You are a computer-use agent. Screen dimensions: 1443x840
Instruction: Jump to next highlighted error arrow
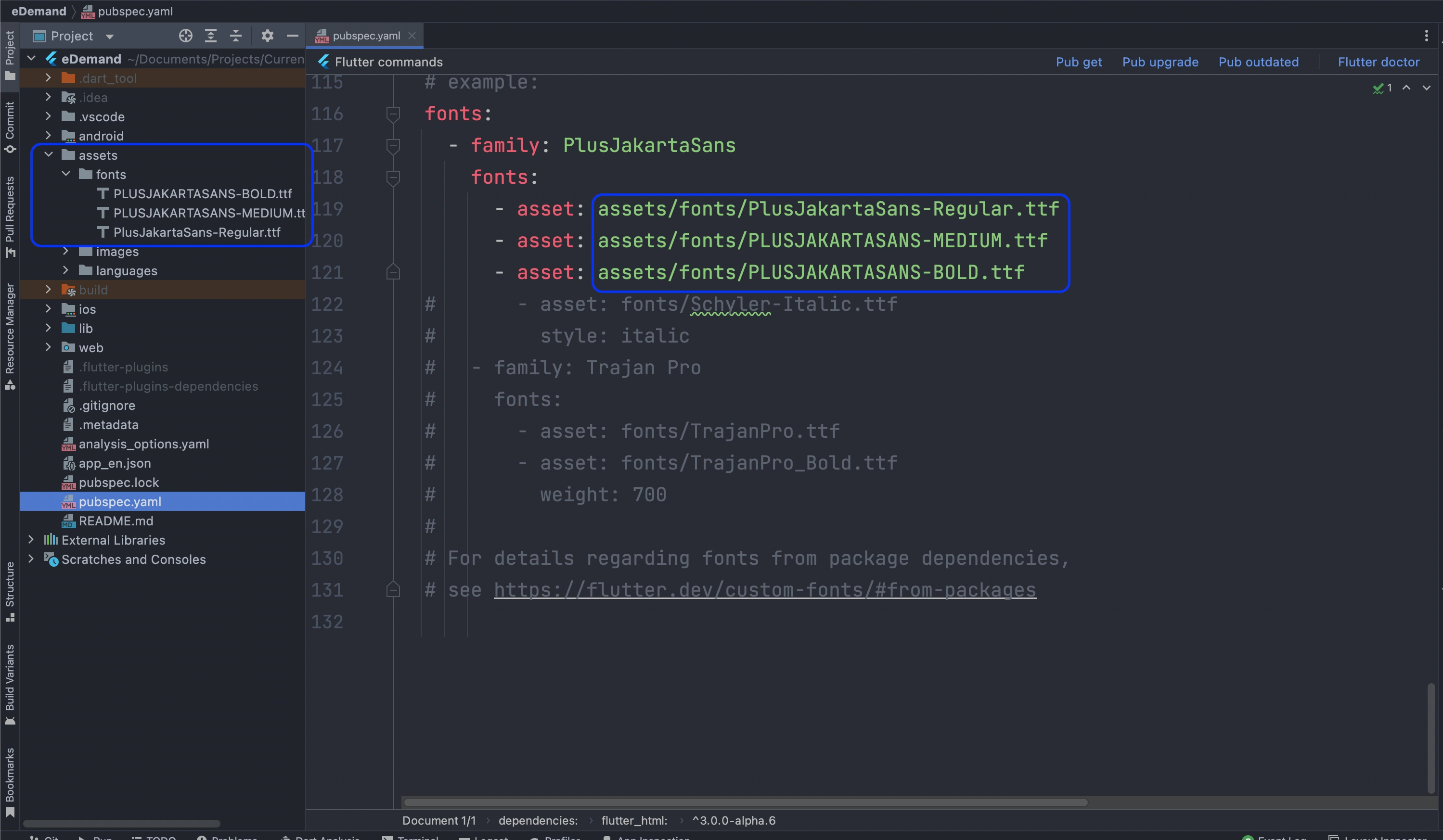pyautogui.click(x=1426, y=88)
